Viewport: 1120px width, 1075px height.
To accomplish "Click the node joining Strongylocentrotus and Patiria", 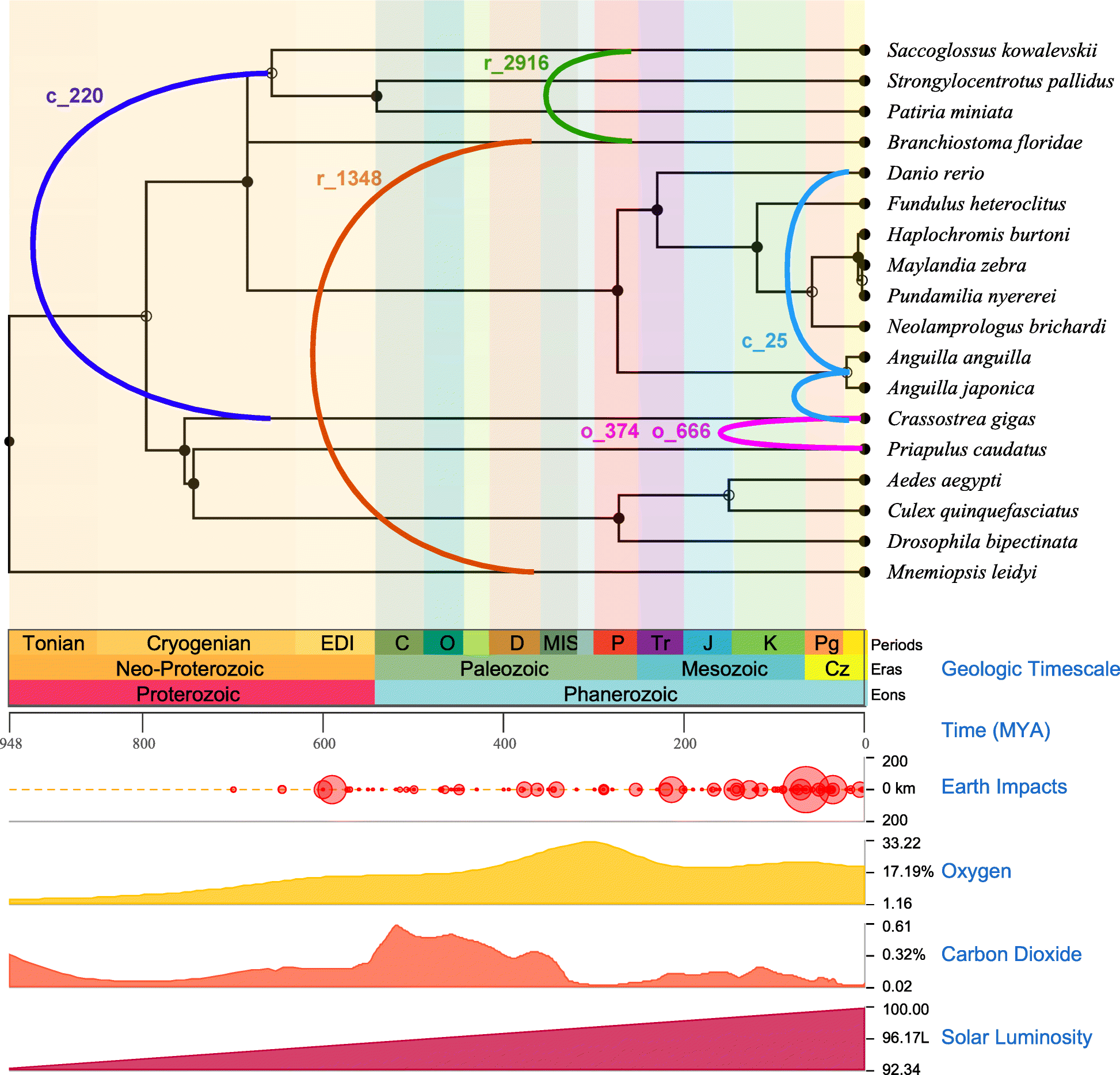I will 376,96.
